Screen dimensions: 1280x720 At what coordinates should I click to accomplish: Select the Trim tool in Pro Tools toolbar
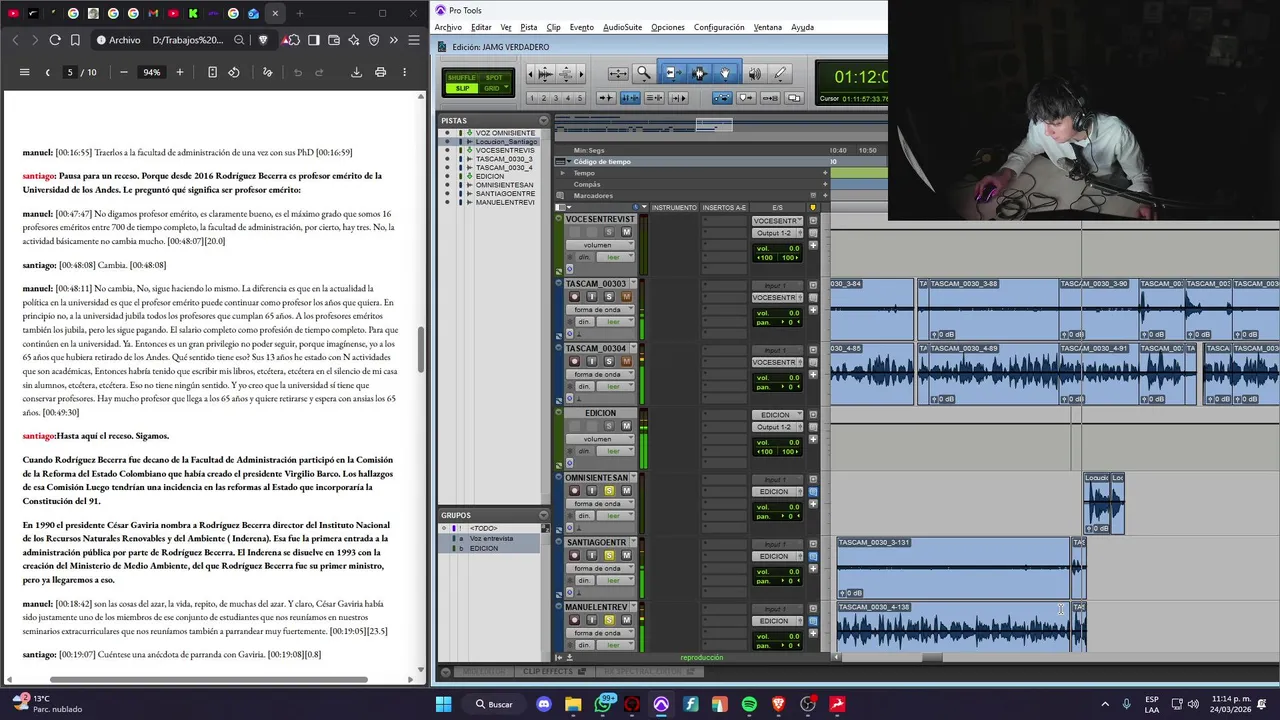(x=671, y=73)
